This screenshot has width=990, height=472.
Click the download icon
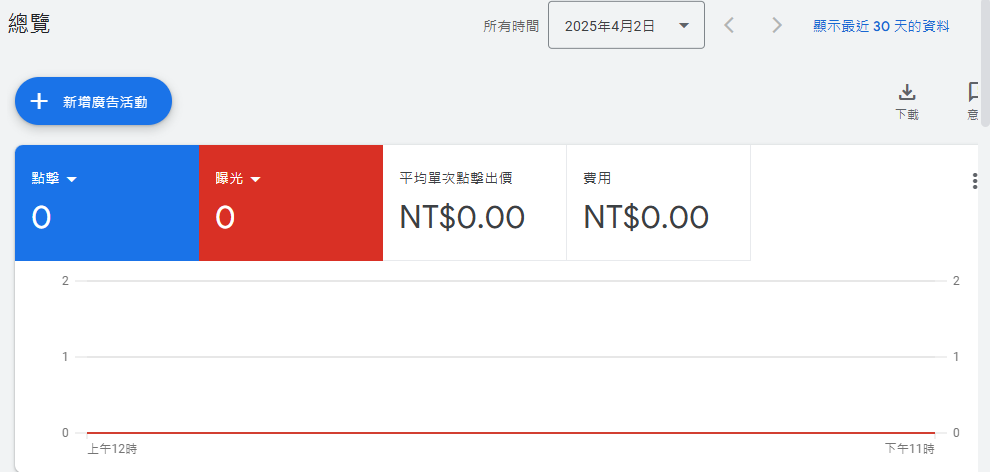tap(907, 92)
